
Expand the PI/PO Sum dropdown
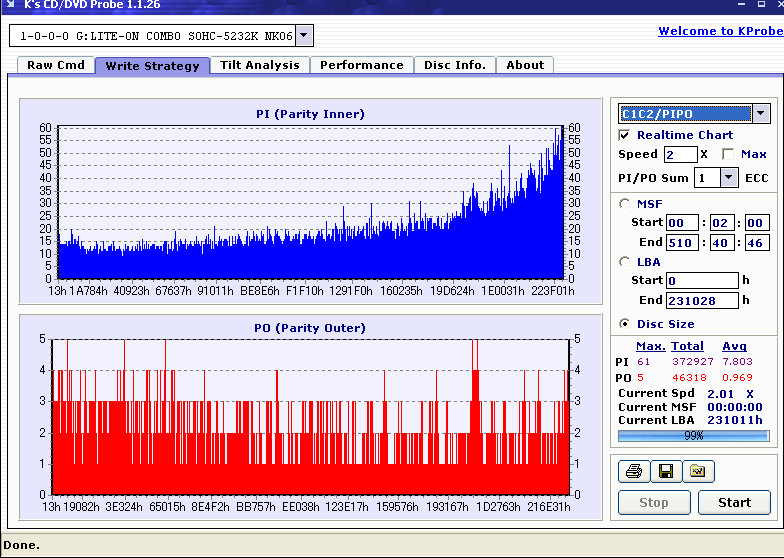click(729, 178)
